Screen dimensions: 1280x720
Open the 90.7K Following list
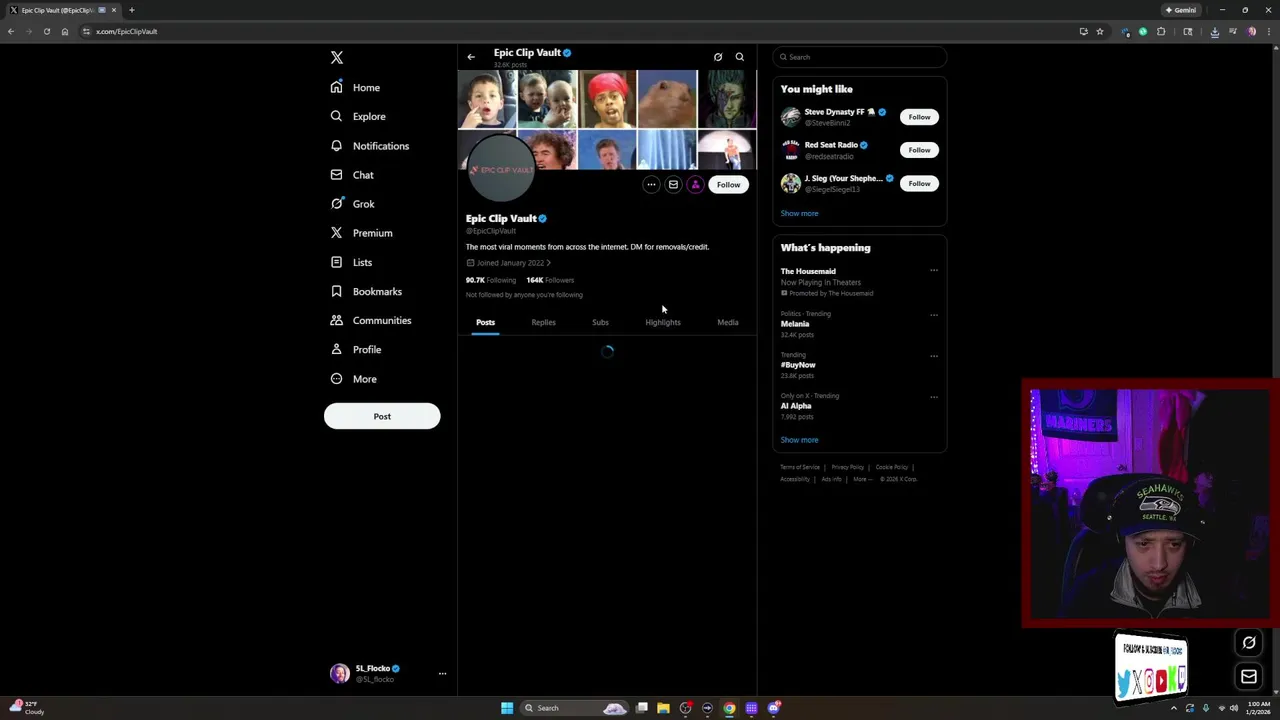pyautogui.click(x=491, y=280)
